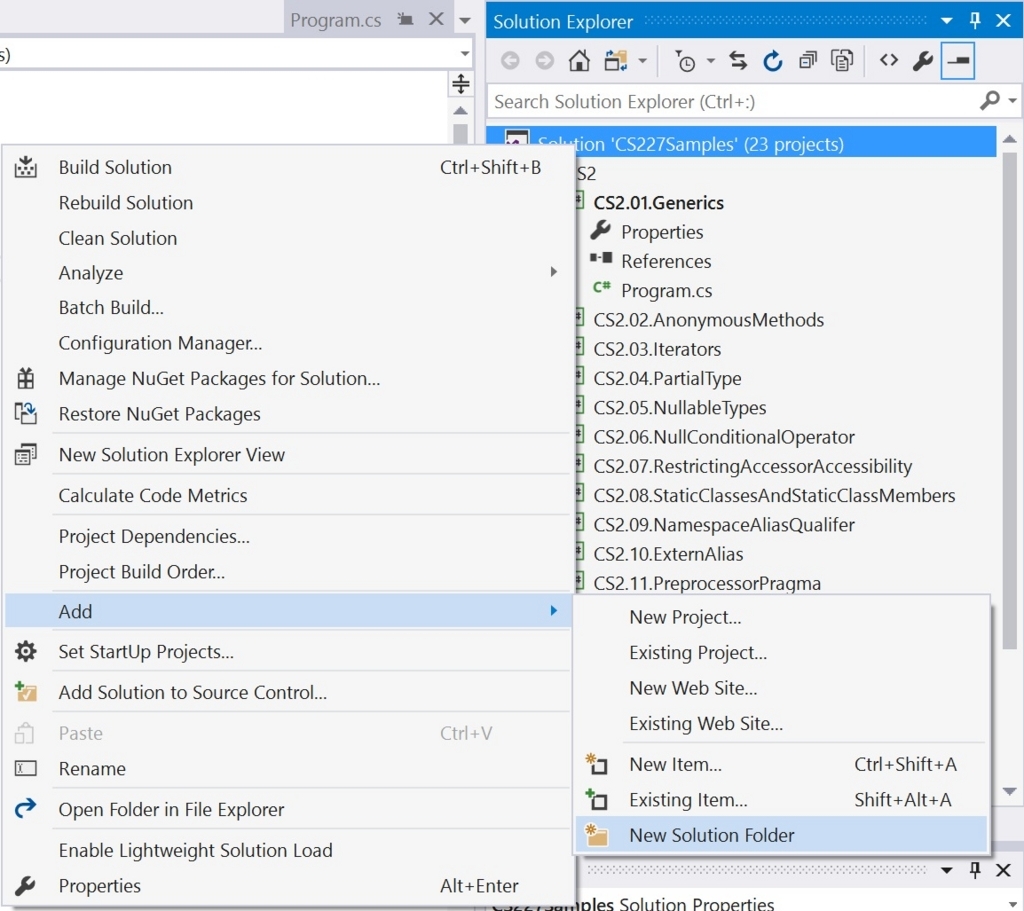Open Configuration Manager...
Viewport: 1024px width, 911px height.
pyautogui.click(x=287, y=343)
